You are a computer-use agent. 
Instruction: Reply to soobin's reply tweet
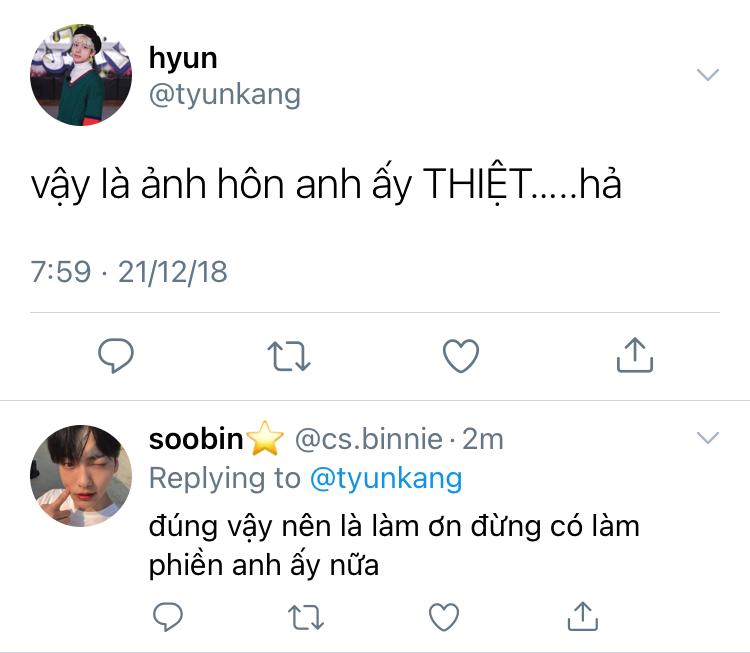pyautogui.click(x=167, y=615)
